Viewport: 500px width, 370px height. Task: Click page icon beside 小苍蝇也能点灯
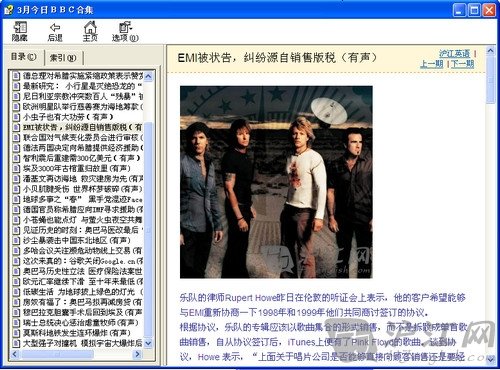pyautogui.click(x=16, y=220)
